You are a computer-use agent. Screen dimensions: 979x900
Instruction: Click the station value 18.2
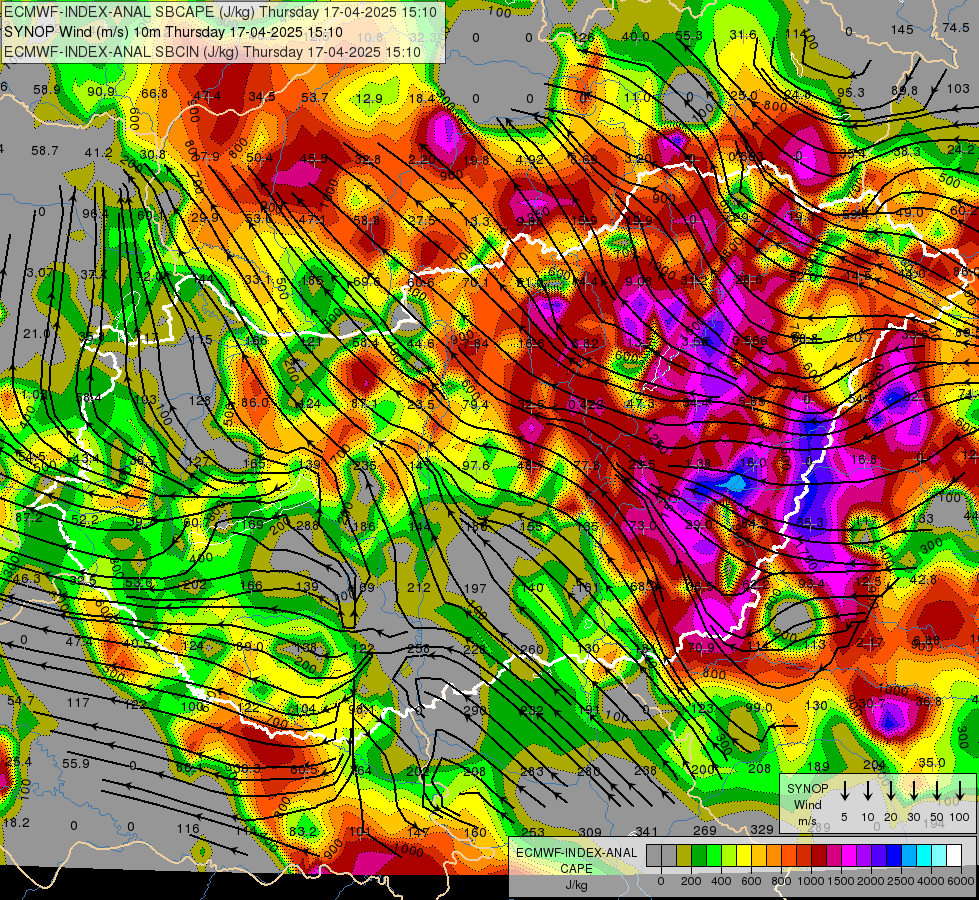(x=16, y=823)
